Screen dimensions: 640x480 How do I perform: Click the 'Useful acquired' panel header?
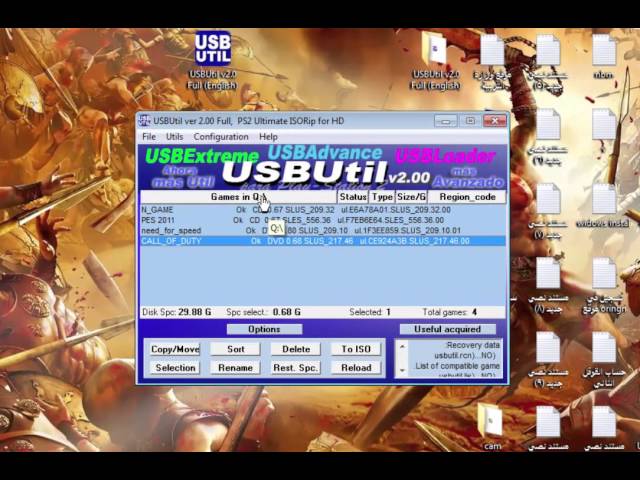coord(447,329)
